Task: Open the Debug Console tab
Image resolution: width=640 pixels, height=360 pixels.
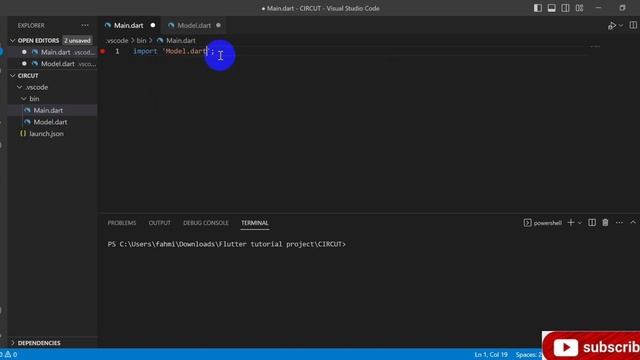Action: (206, 223)
